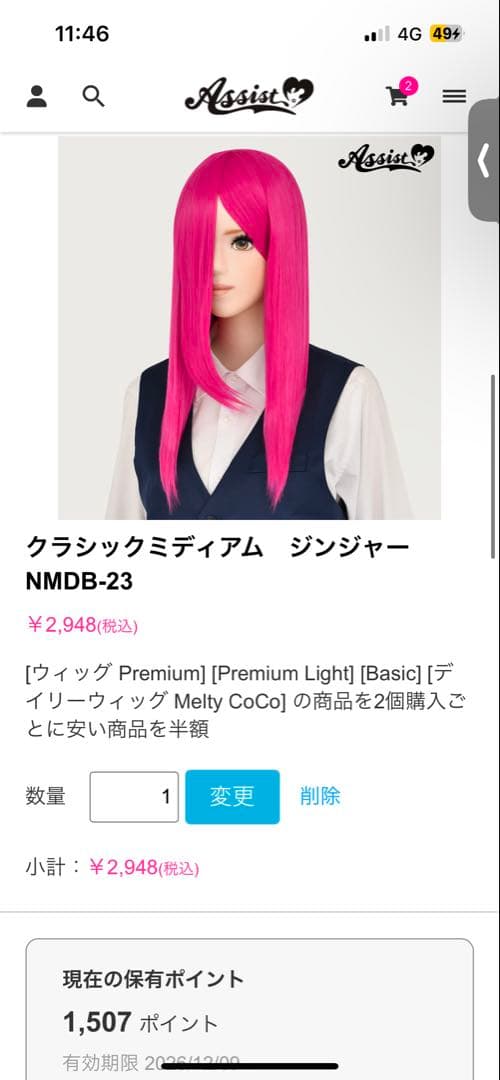Tap the campaign promotion description text

coord(246,700)
